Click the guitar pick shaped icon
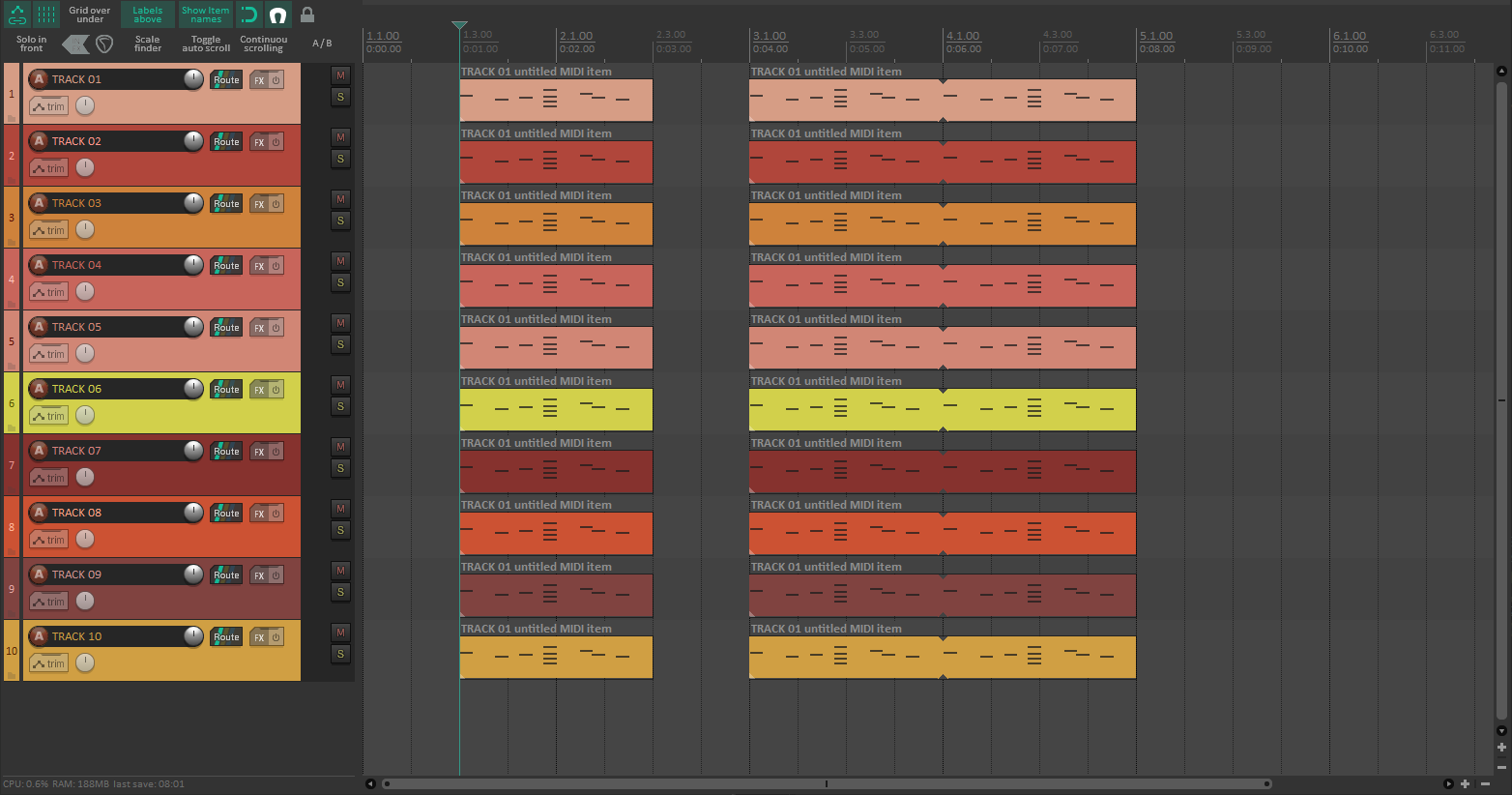This screenshot has width=1512, height=795. (104, 44)
